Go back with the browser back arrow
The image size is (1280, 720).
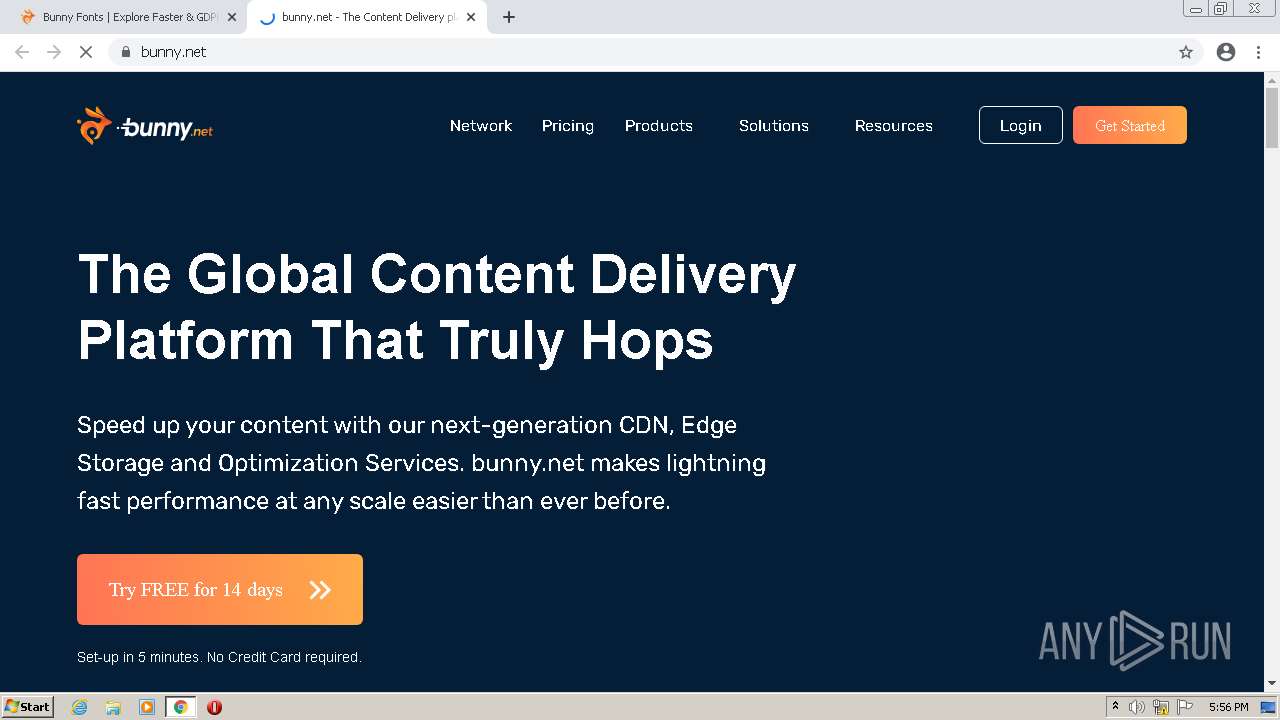pos(22,52)
